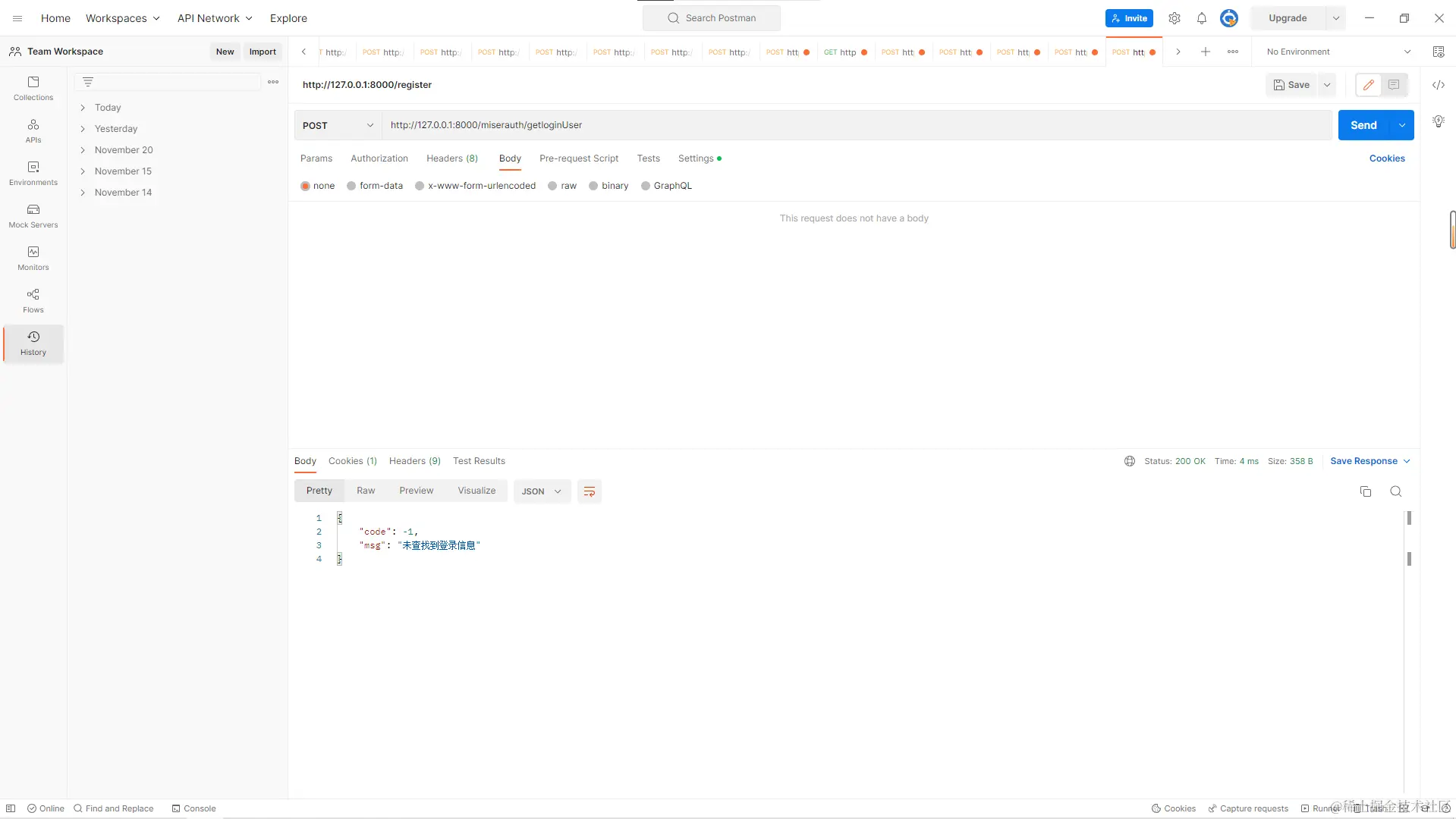1456x819 pixels.
Task: Toggle response line wrapping
Action: tap(590, 491)
